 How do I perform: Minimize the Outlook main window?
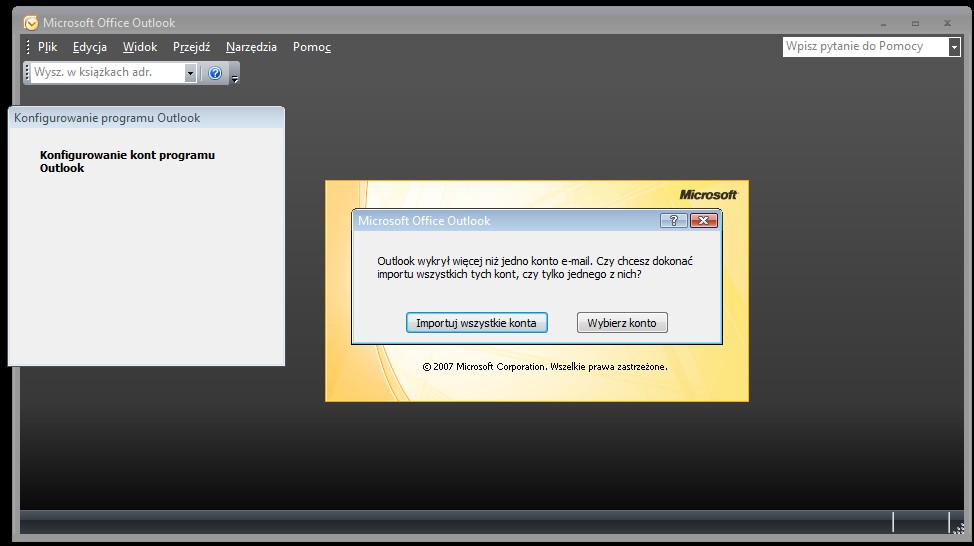[x=886, y=23]
